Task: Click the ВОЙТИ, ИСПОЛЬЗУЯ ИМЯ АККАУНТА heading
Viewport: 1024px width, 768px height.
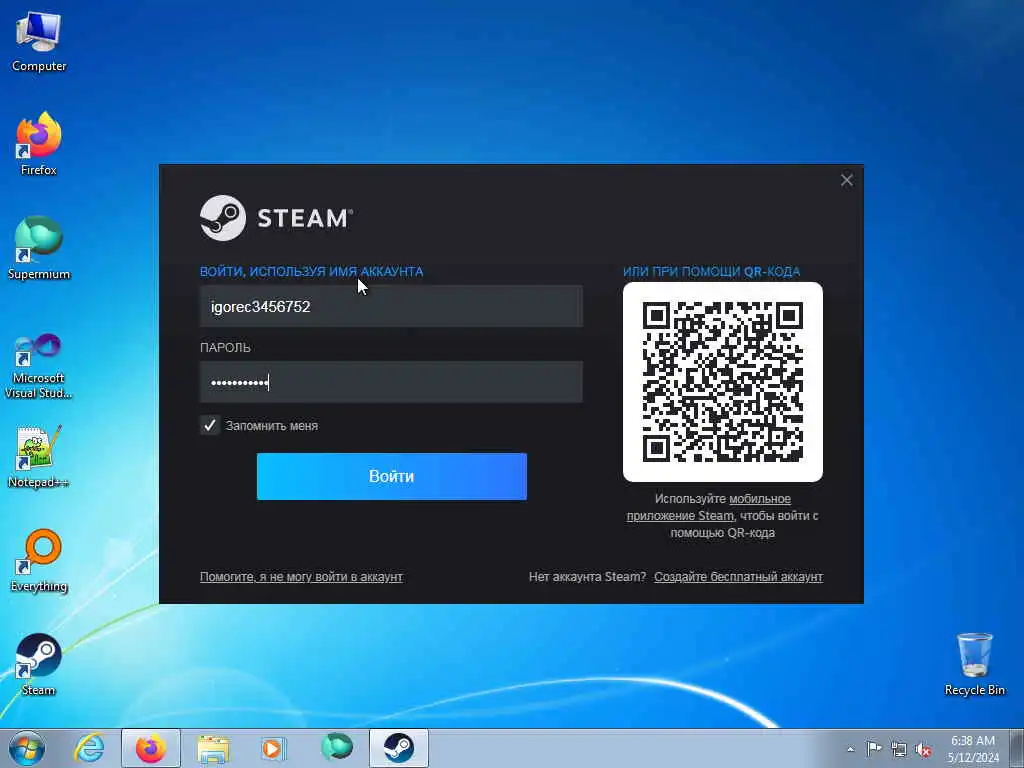Action: (312, 272)
